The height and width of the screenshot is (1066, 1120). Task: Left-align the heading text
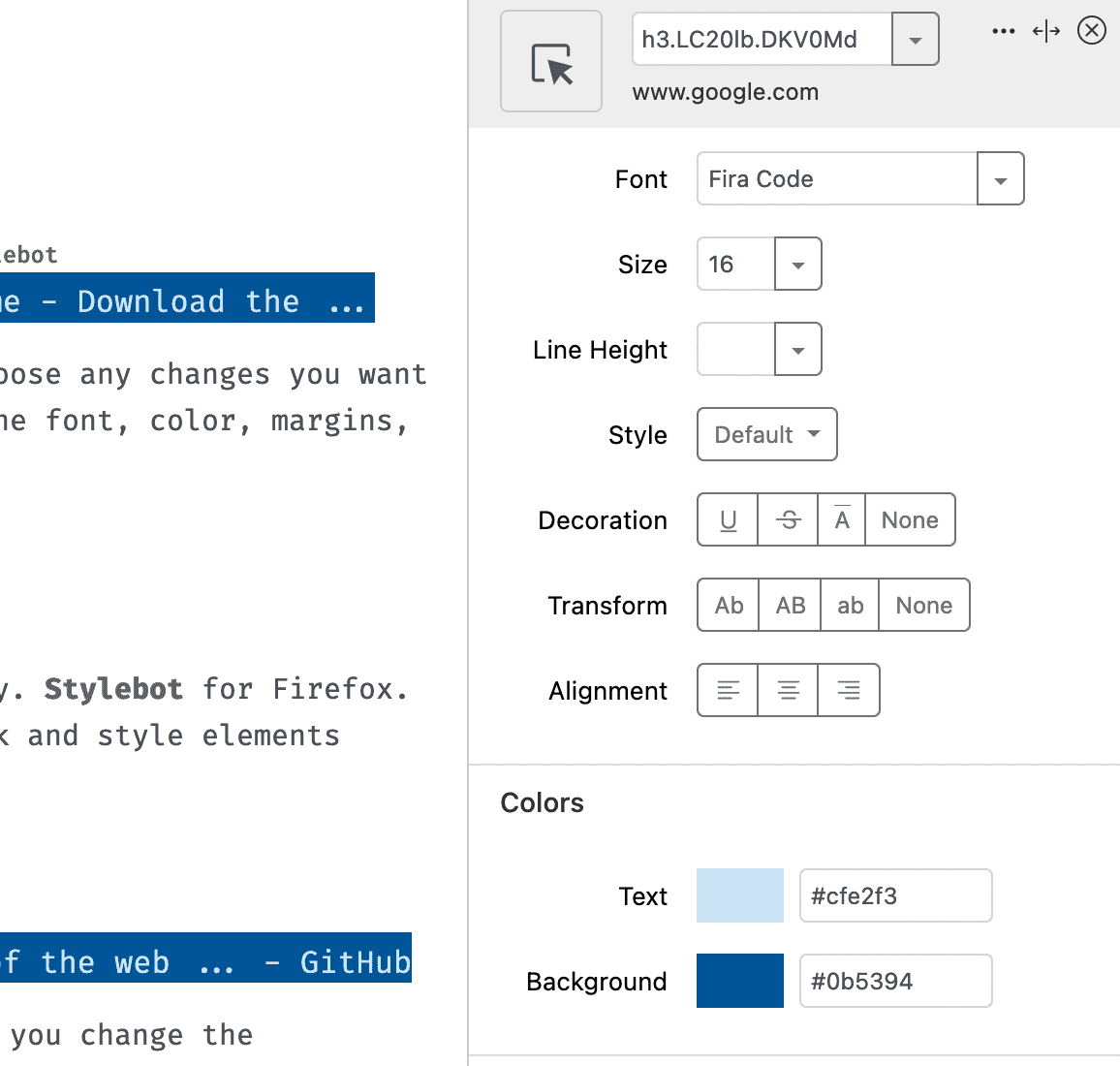[728, 690]
